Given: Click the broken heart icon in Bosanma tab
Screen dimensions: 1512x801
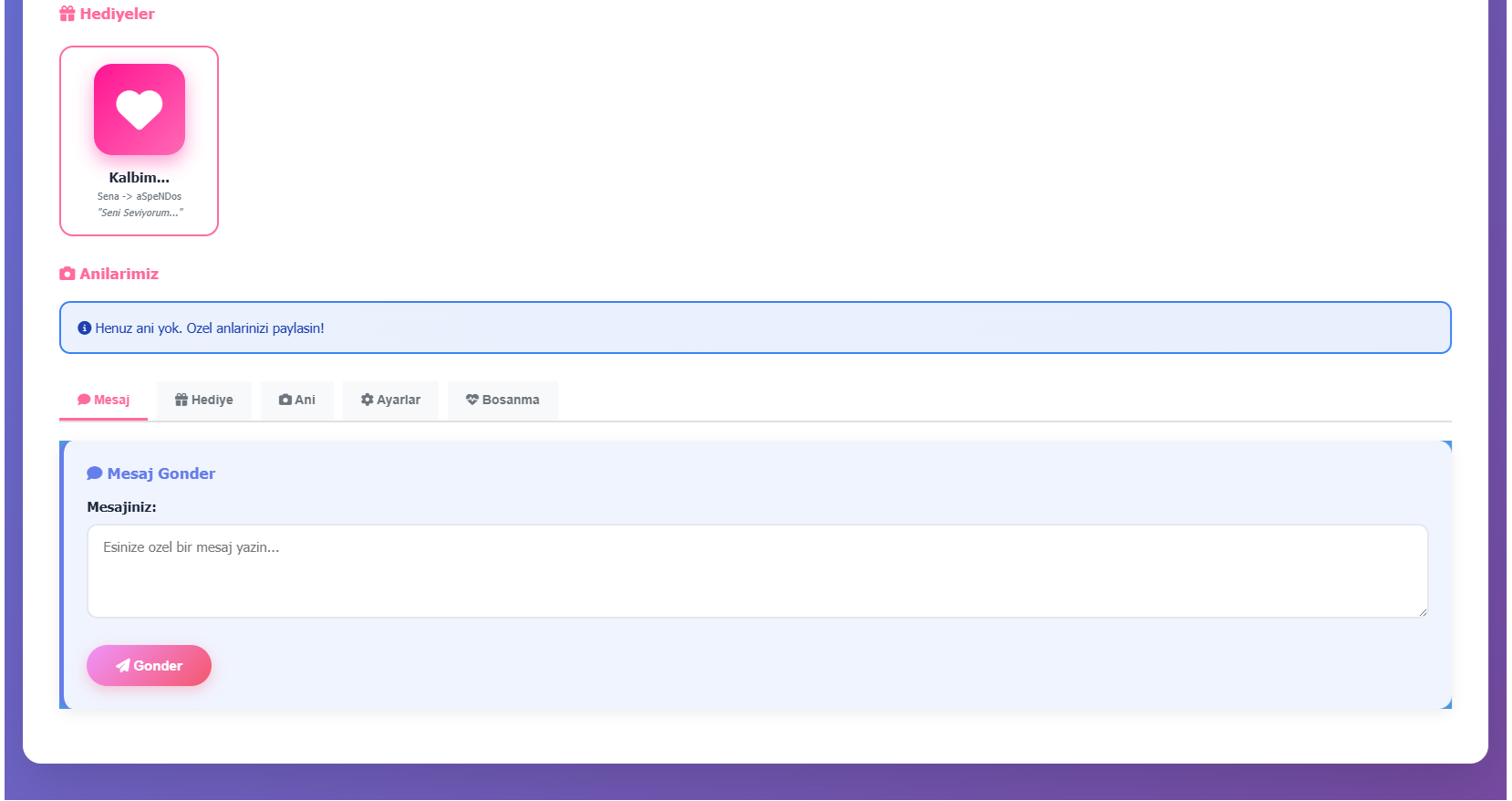Looking at the screenshot, I should tap(471, 400).
